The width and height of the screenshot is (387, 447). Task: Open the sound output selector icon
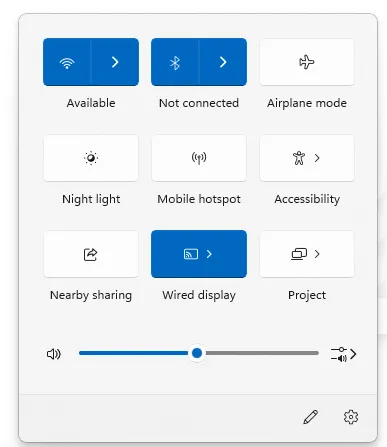(343, 354)
